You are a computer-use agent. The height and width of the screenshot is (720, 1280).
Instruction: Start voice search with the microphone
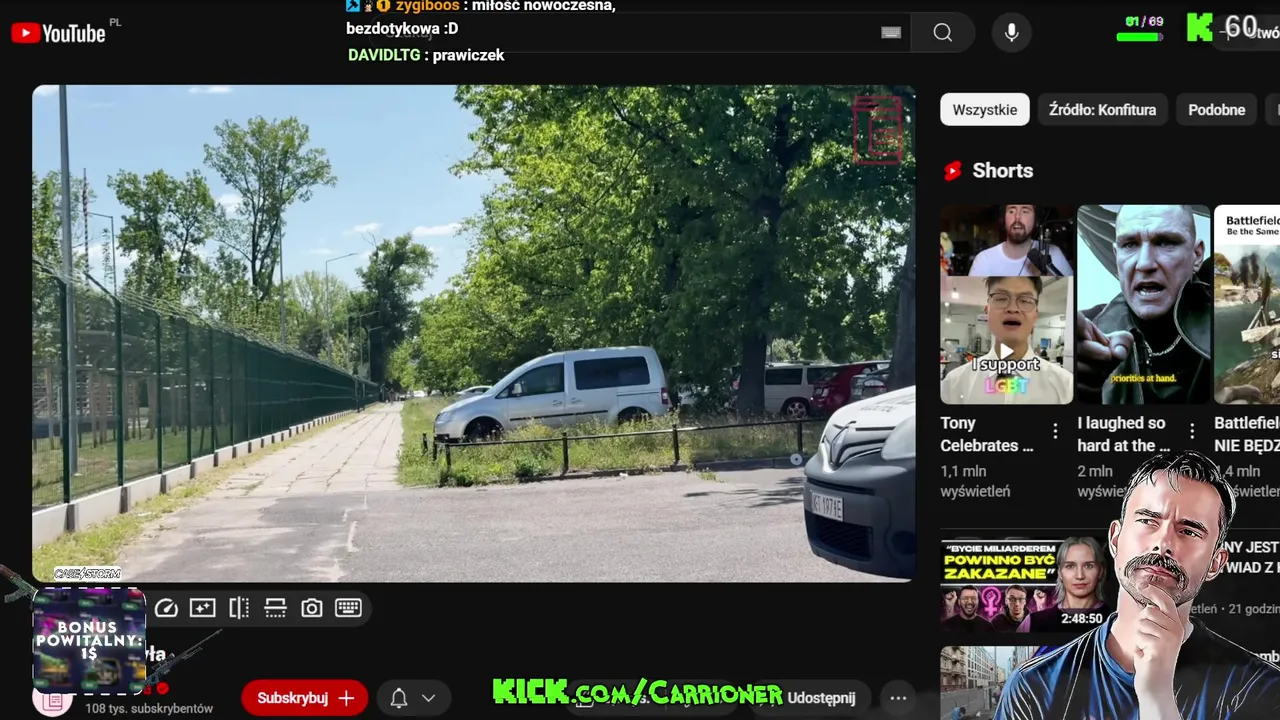[1012, 33]
